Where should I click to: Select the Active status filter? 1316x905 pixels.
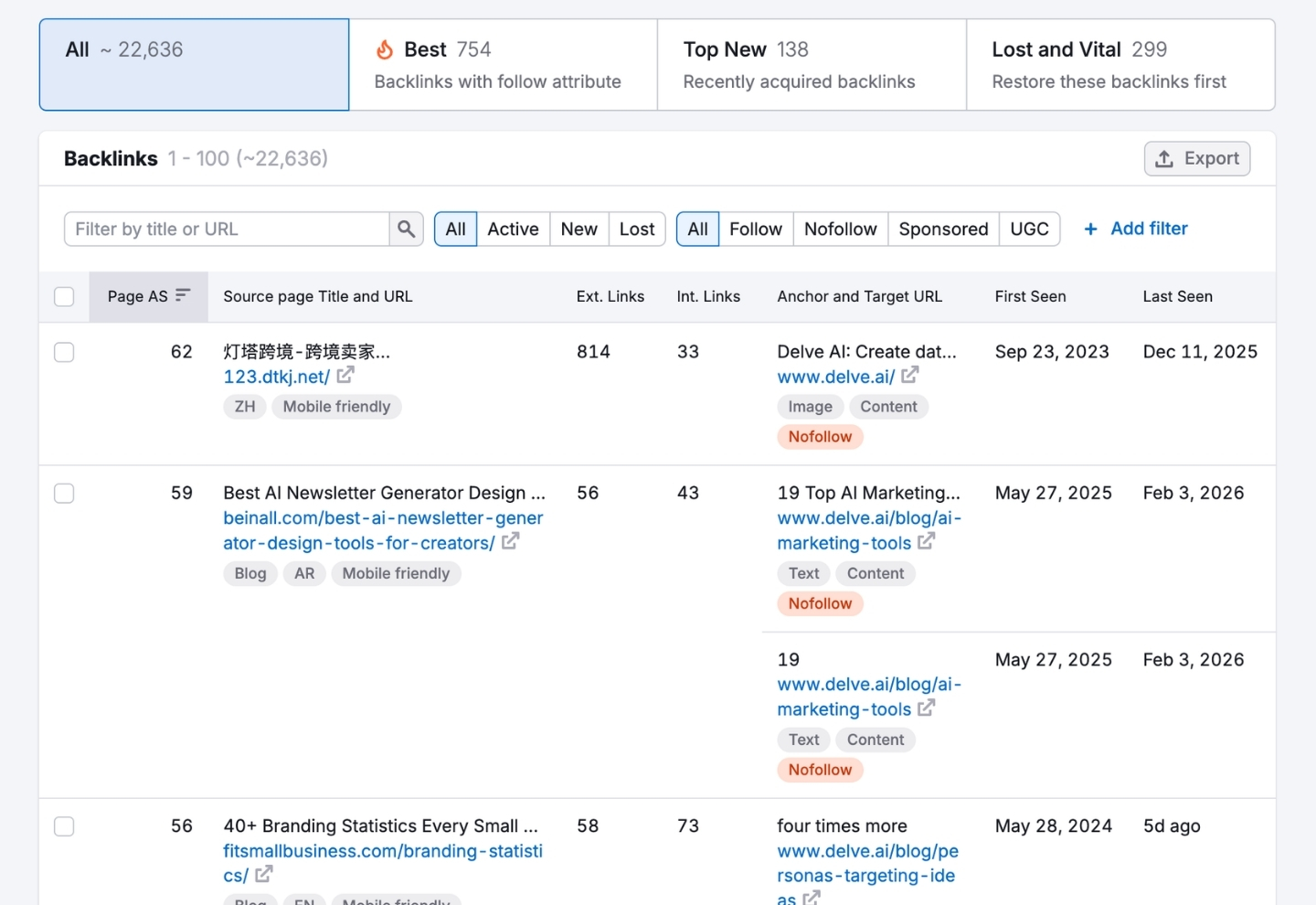coord(513,229)
